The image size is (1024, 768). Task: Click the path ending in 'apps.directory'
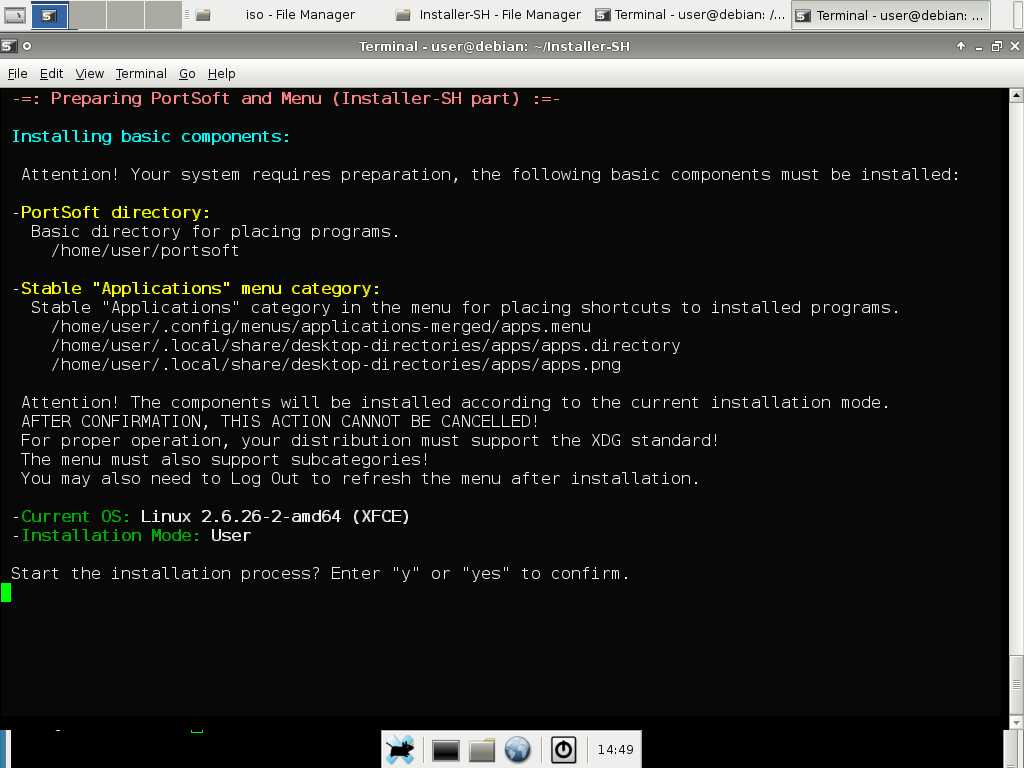[366, 345]
